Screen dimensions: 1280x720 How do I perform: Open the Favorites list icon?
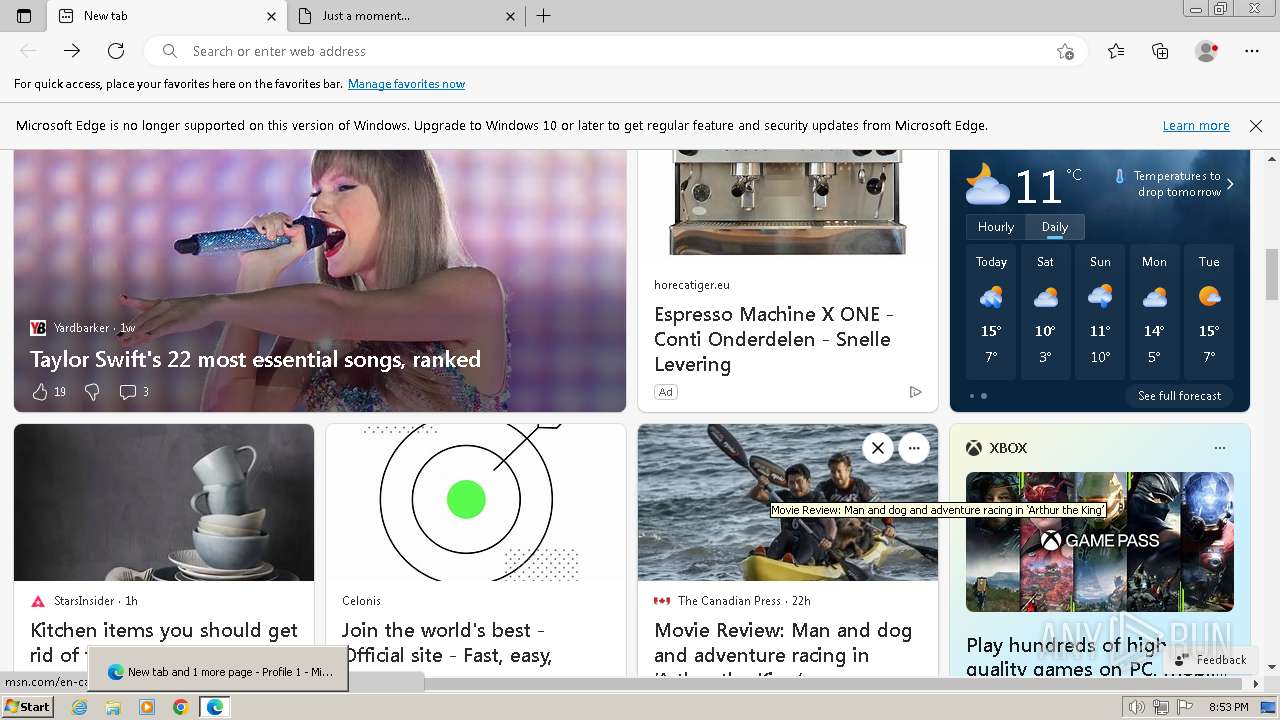(x=1116, y=51)
